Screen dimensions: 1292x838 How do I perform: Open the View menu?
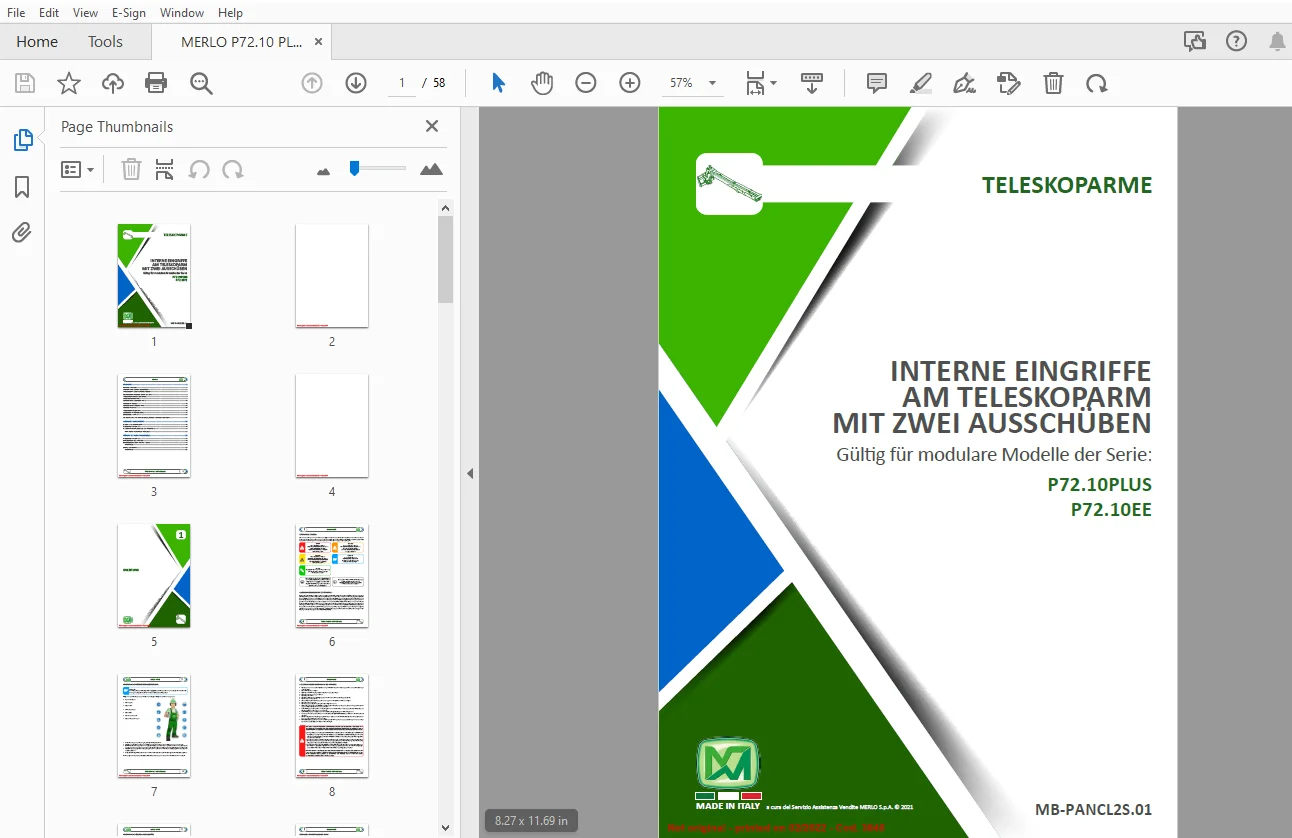[86, 13]
